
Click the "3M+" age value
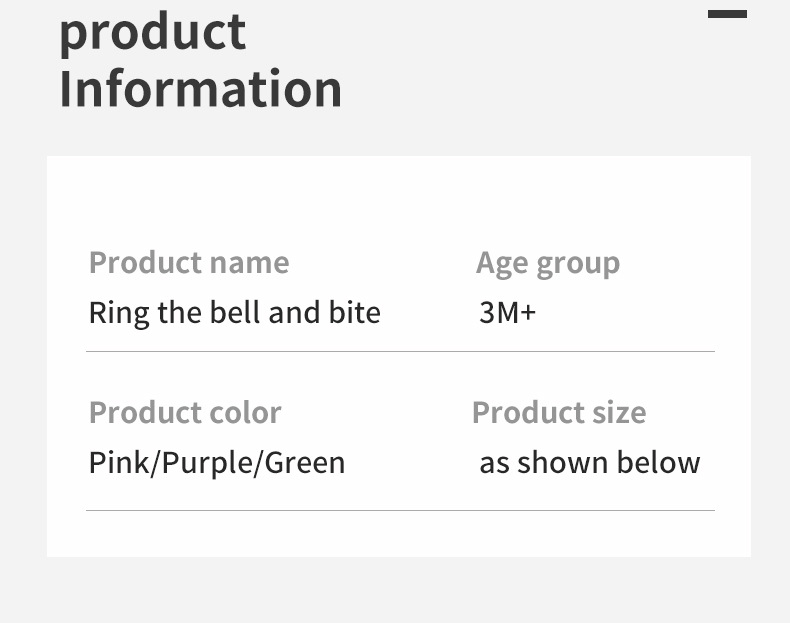point(508,313)
